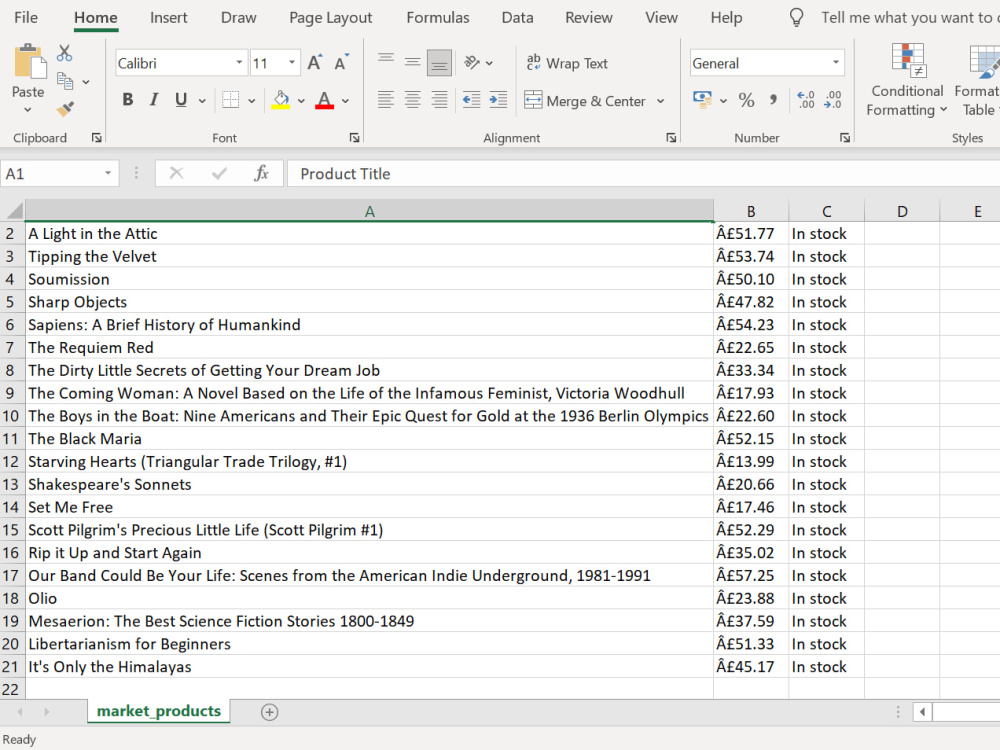Screen dimensions: 1000x750
Task: Toggle Bottom Align button
Action: pyautogui.click(x=439, y=62)
